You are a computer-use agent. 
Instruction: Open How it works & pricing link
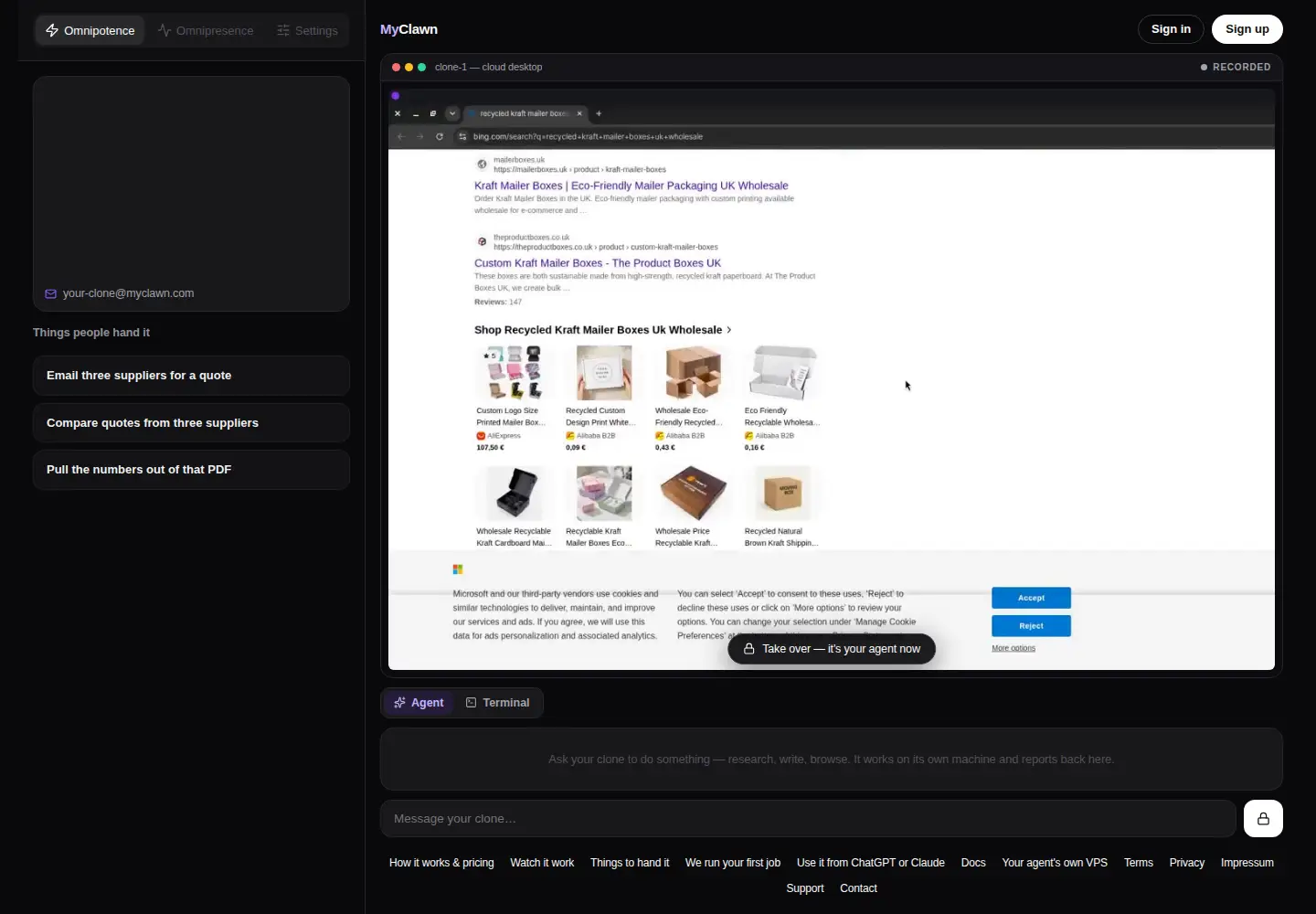coord(441,863)
